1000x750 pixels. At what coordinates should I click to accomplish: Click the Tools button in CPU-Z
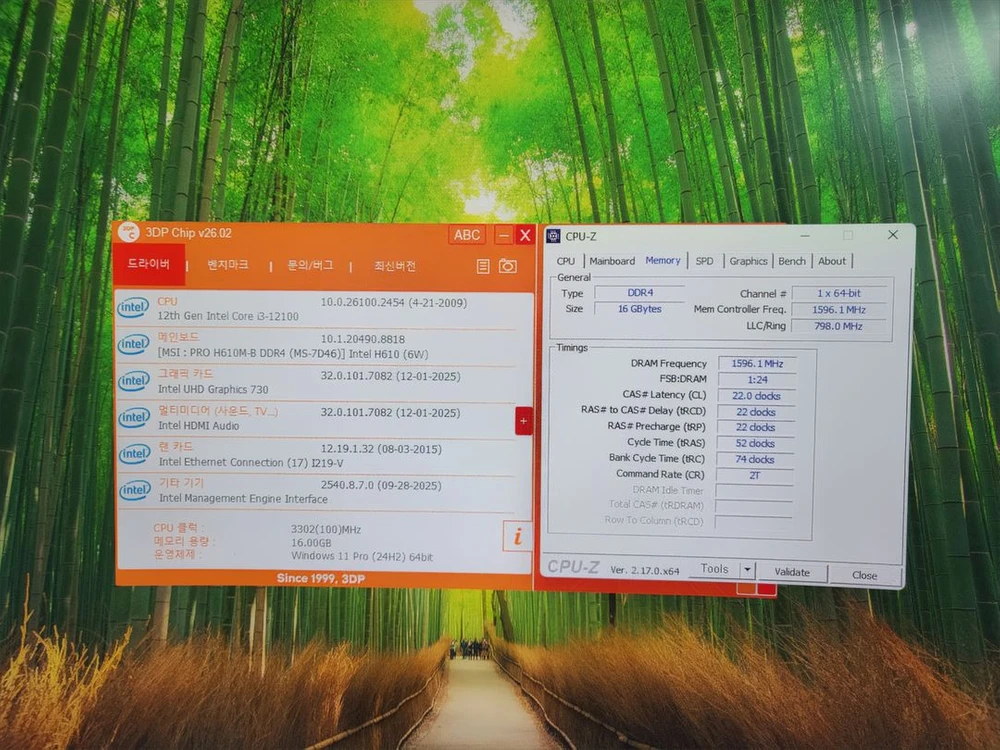pos(714,569)
